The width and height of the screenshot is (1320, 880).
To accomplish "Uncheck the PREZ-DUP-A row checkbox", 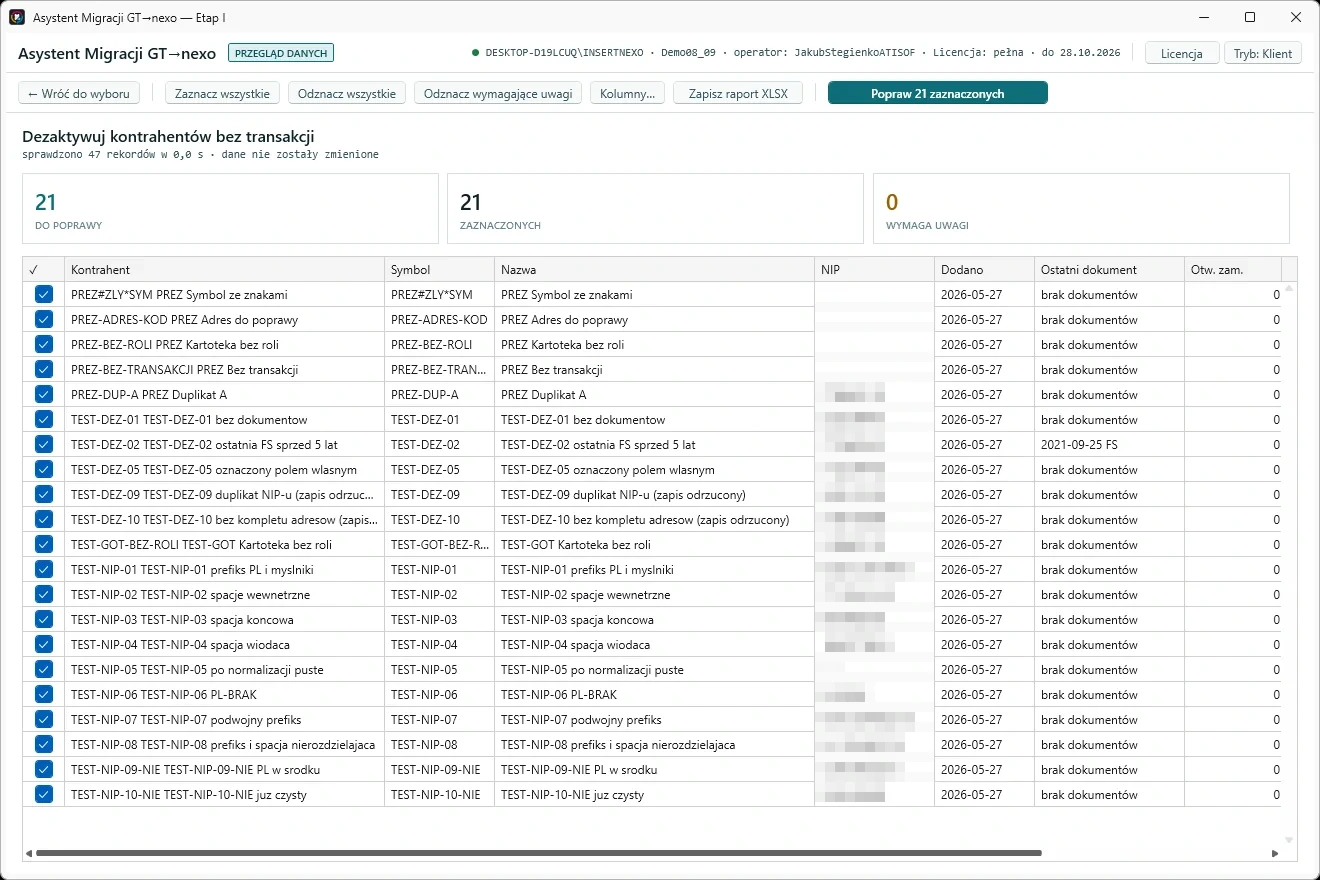I will pos(44,394).
